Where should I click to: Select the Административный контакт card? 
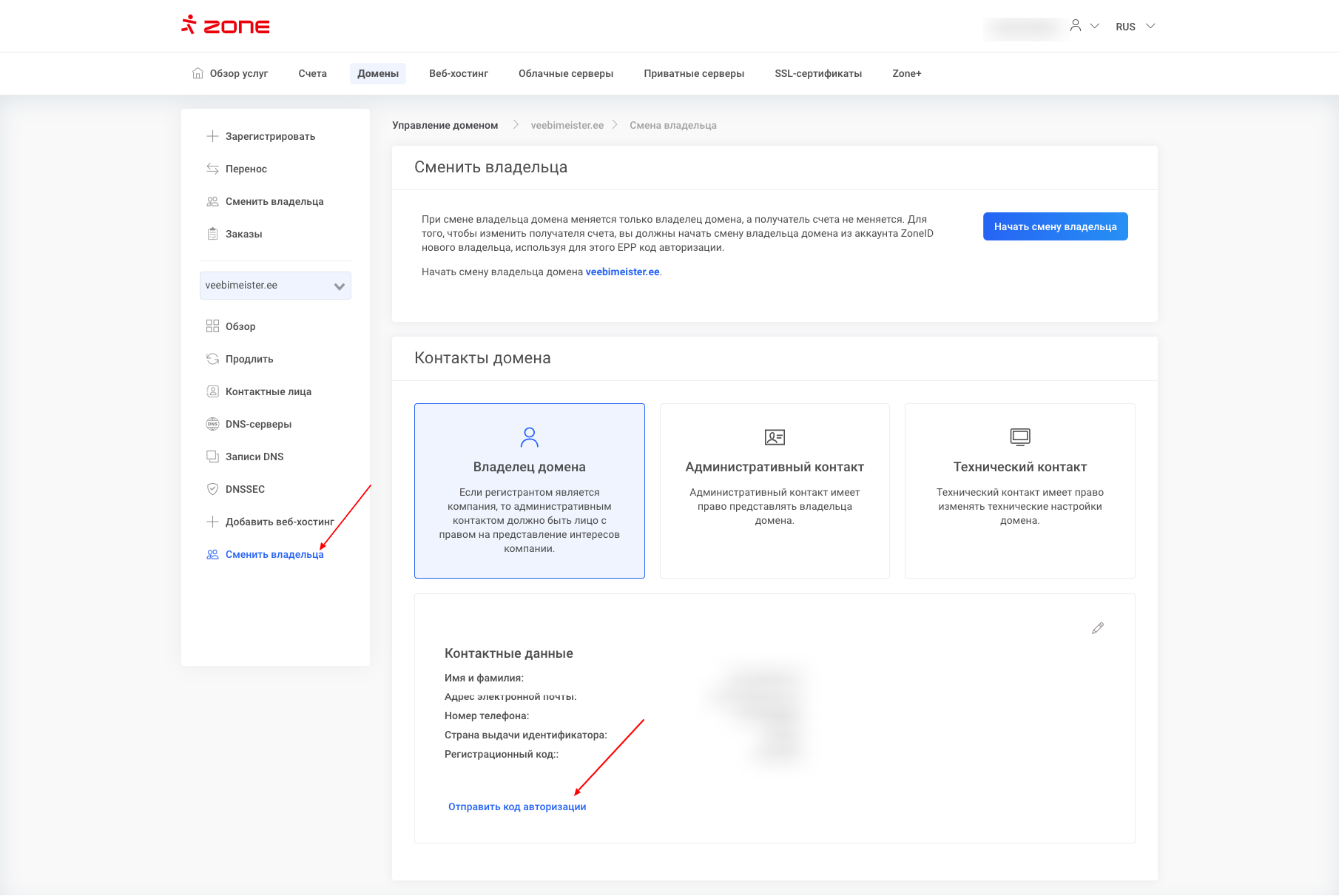[775, 491]
